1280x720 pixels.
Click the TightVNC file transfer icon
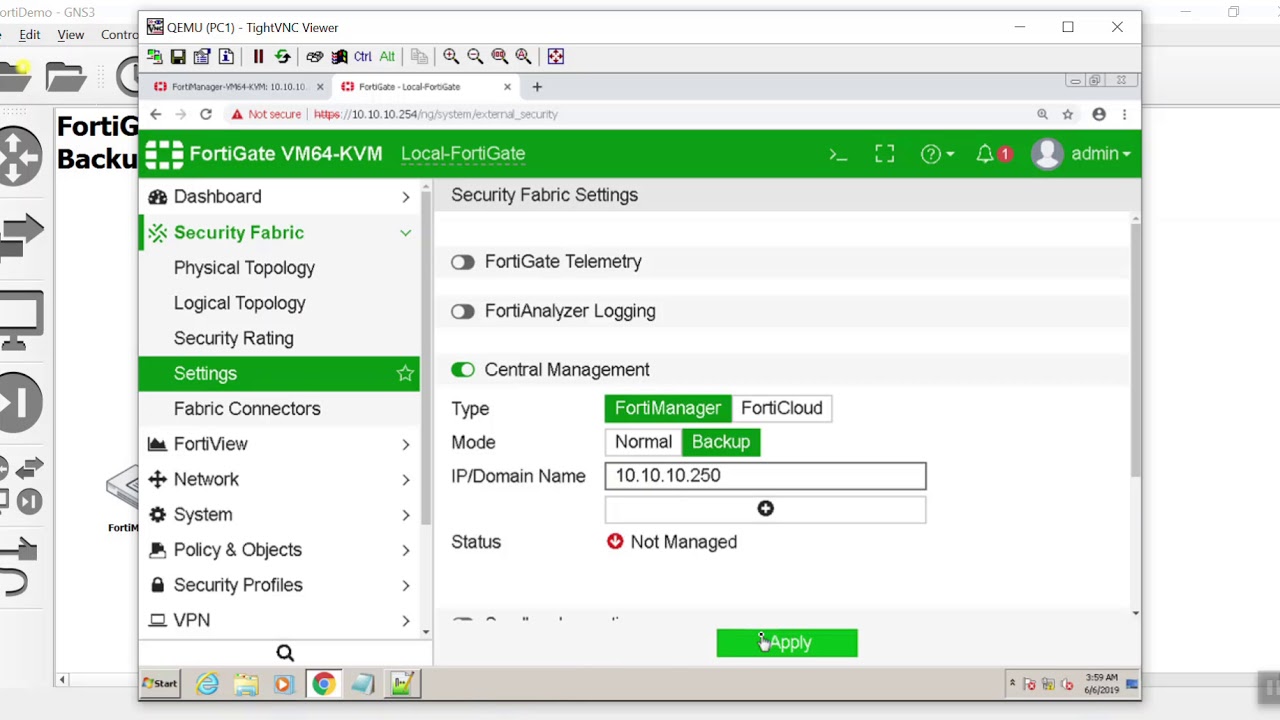419,57
